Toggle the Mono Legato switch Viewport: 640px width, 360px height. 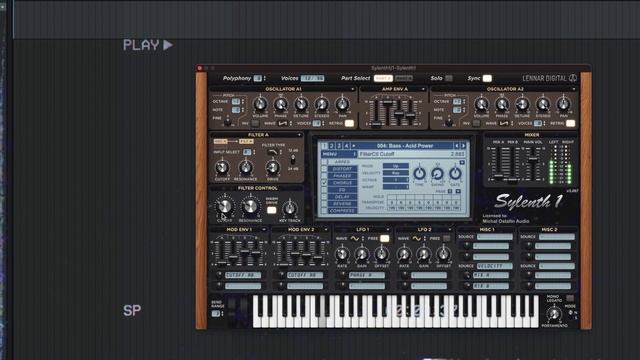pyautogui.click(x=570, y=298)
